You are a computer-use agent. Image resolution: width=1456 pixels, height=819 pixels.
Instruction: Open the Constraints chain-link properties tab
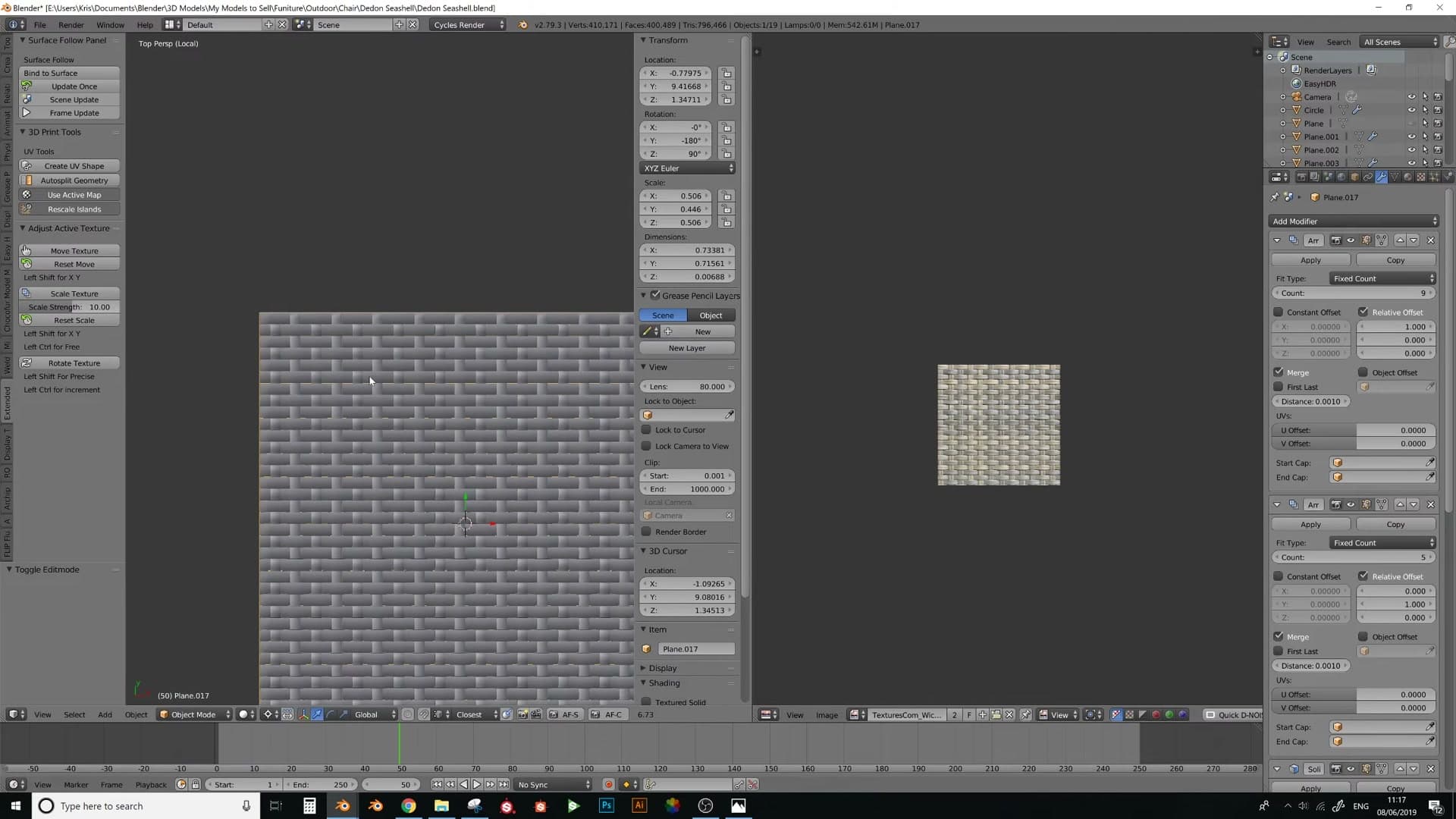1368,177
